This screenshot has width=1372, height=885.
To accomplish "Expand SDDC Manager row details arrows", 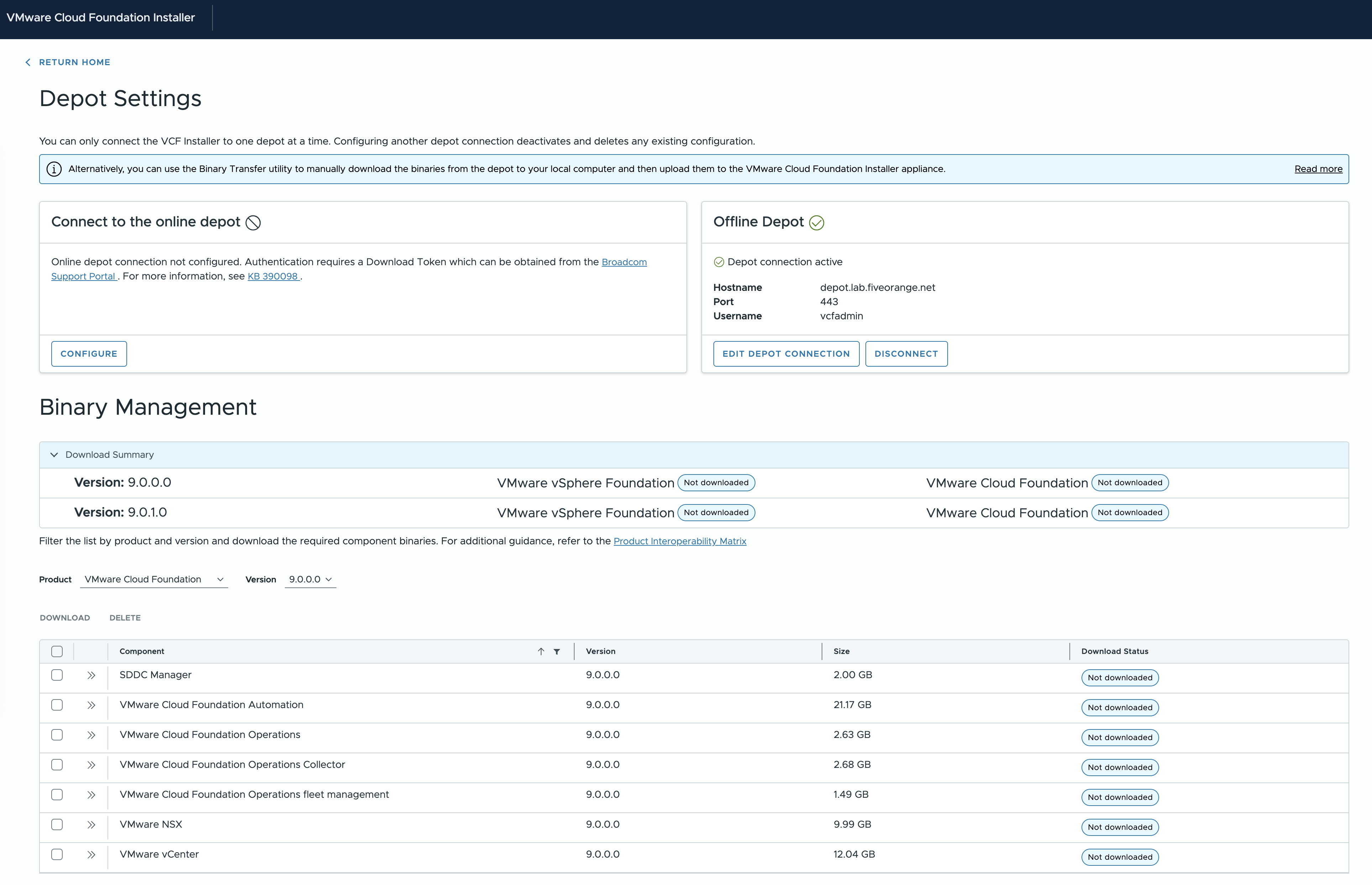I will point(91,675).
